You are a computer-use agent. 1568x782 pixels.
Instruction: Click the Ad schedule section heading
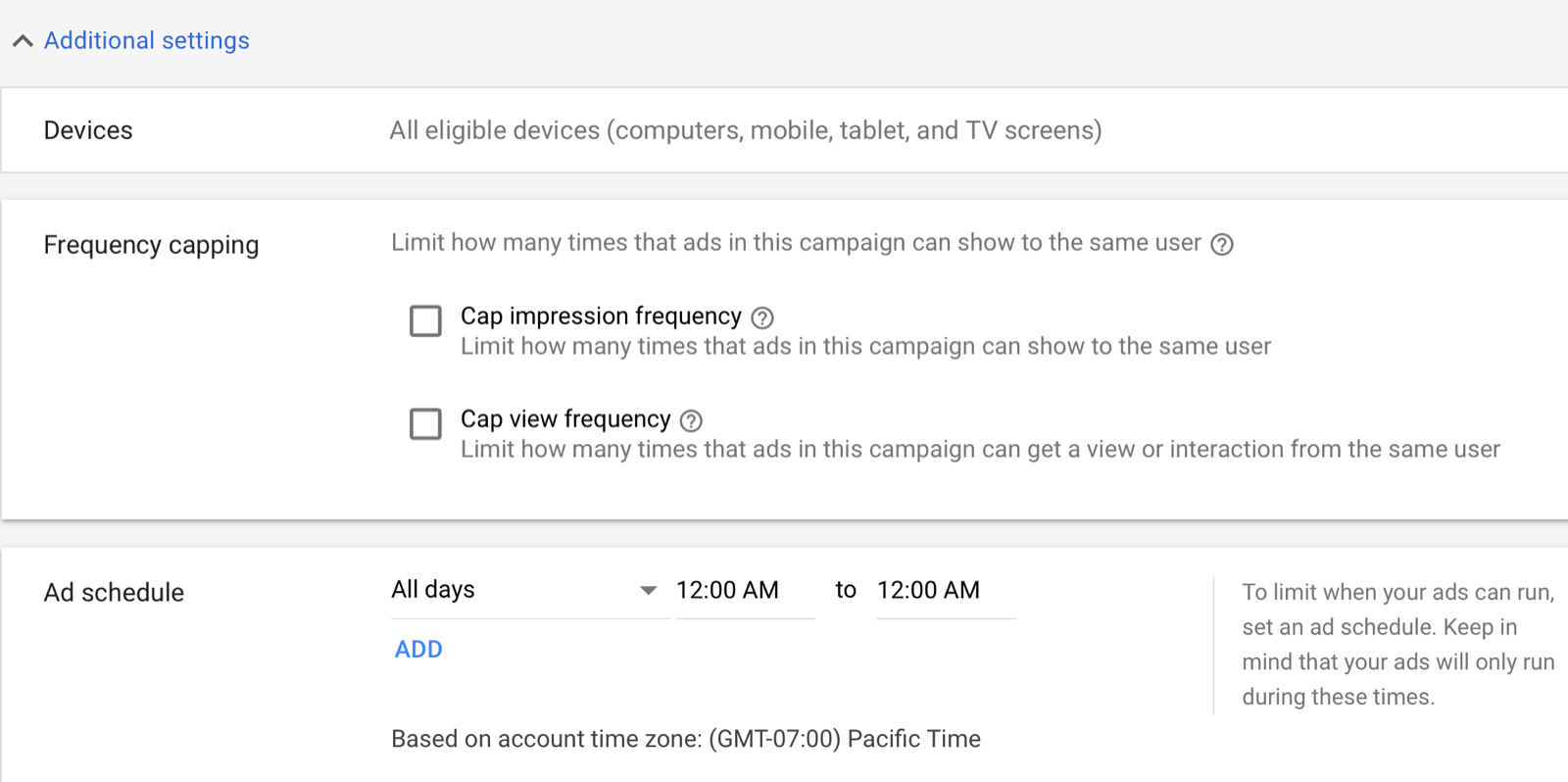point(114,593)
